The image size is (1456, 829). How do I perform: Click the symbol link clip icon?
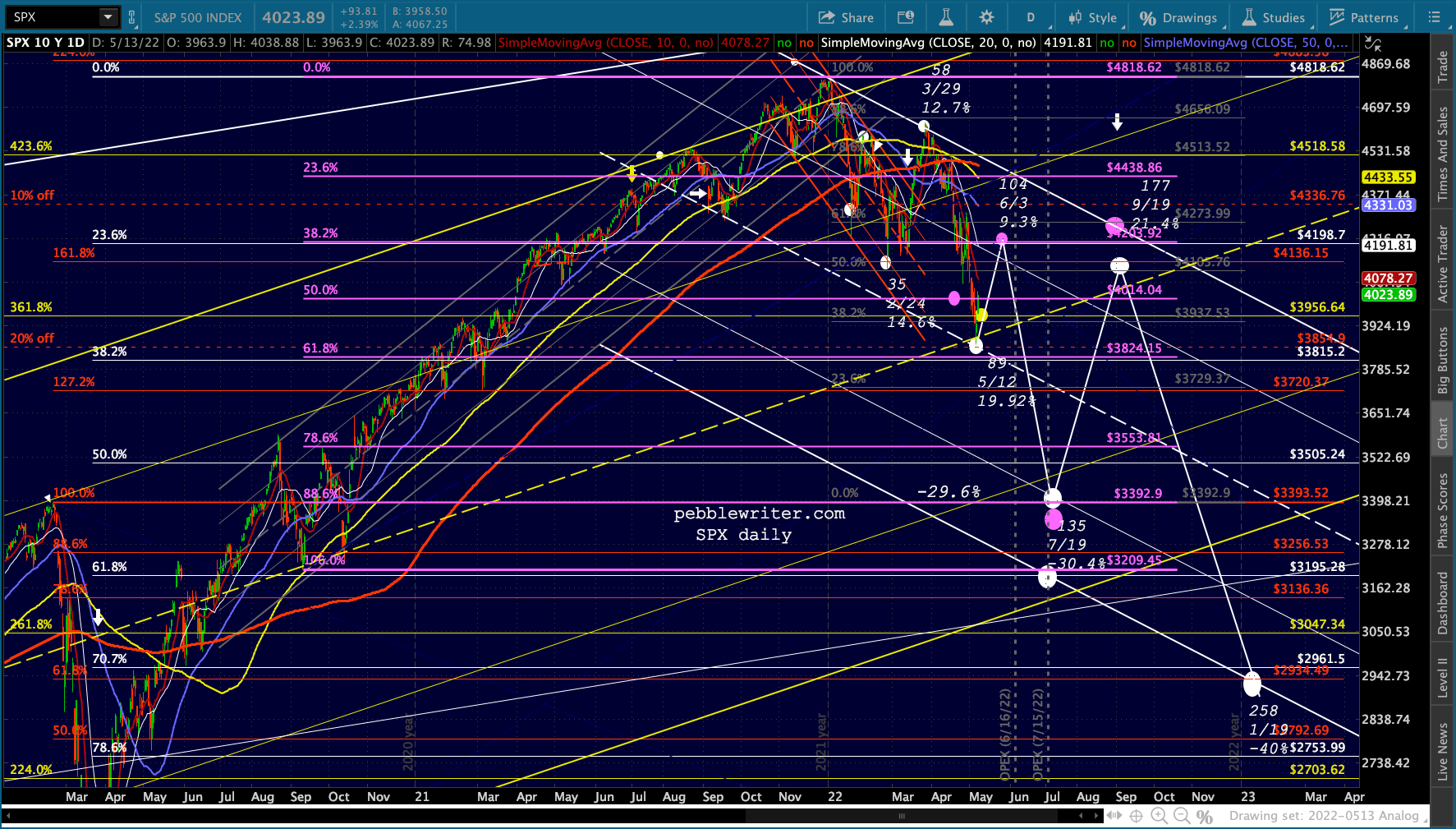134,17
